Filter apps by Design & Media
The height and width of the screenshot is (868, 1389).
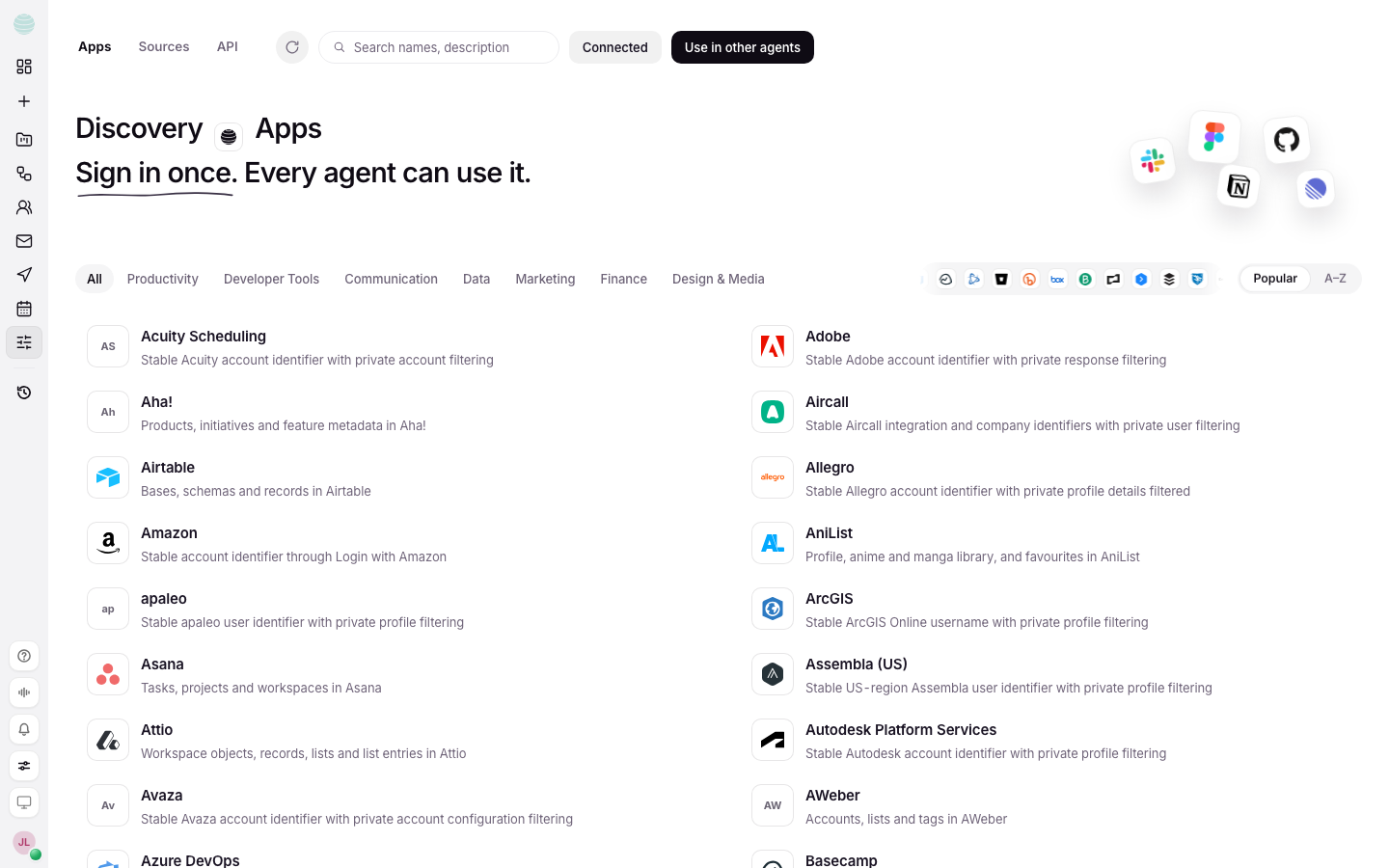(x=719, y=279)
